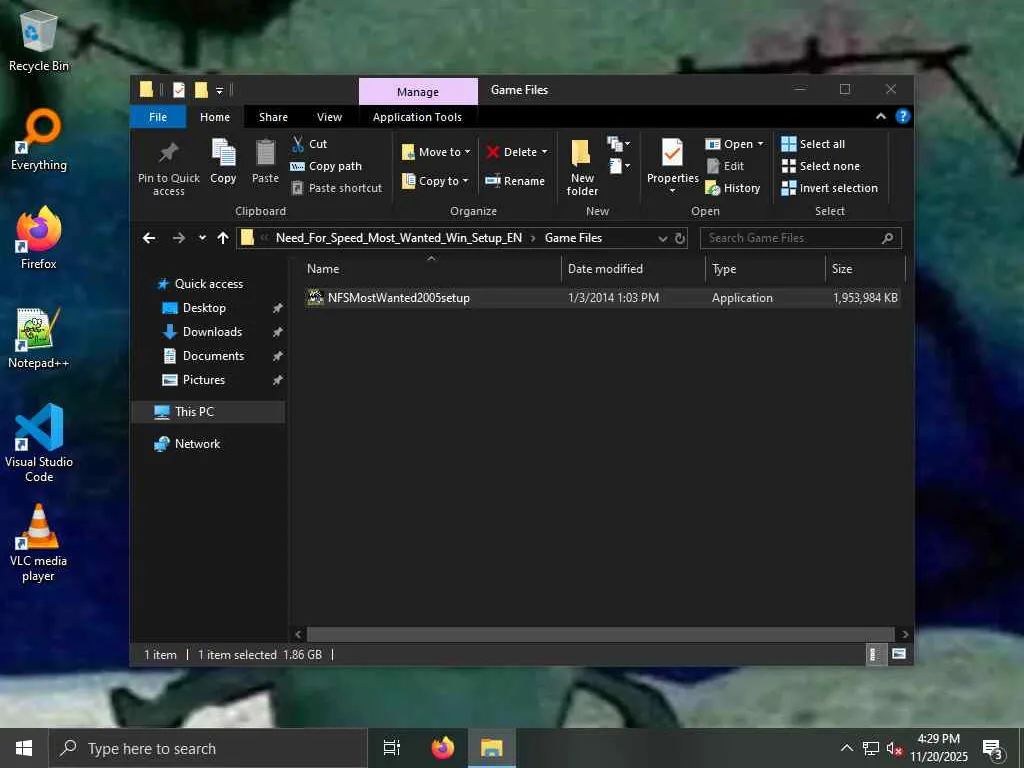Click Select all
Screen dimensions: 1024x768
tap(814, 144)
